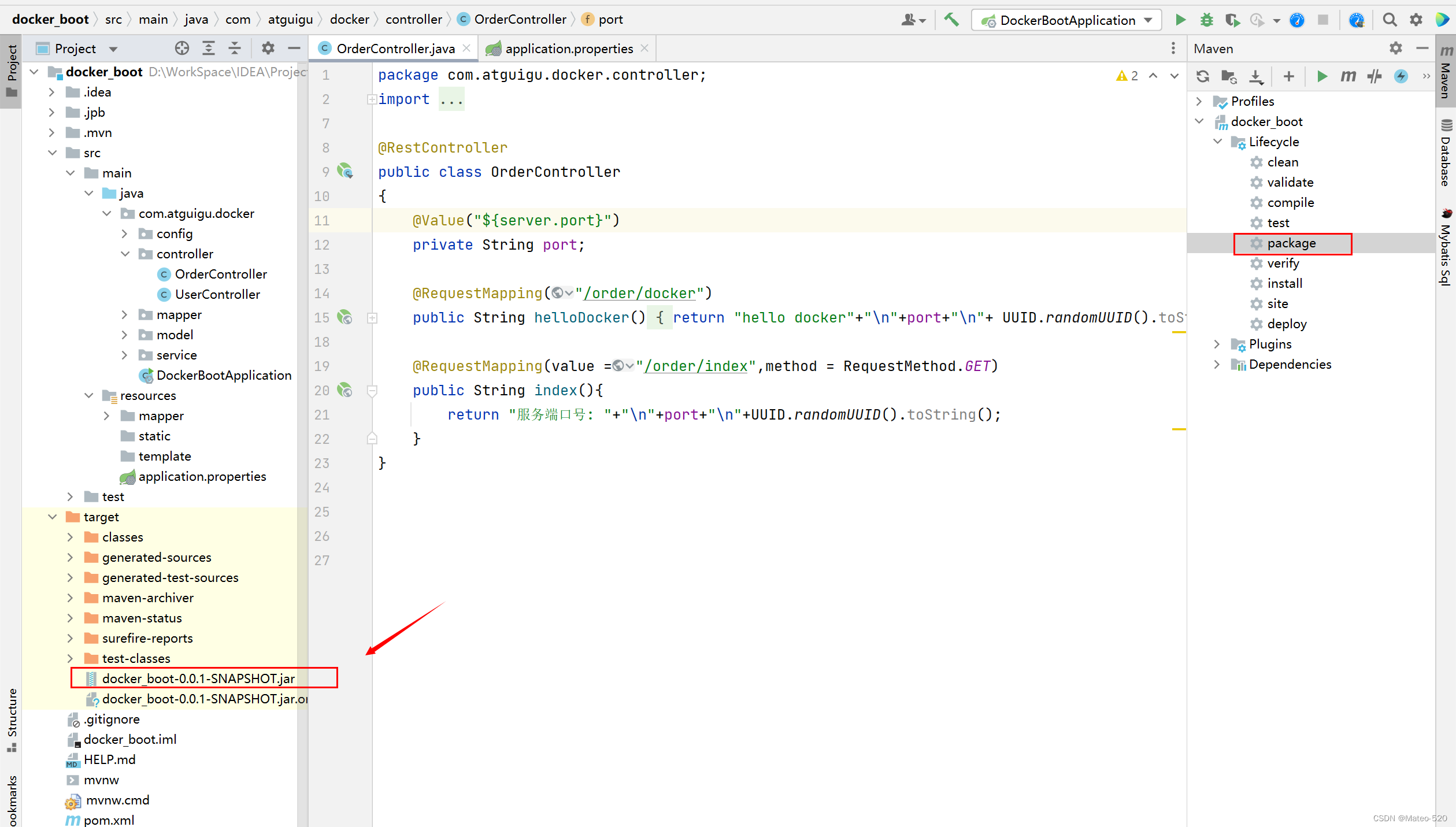Toggle Skip Tests mode in Maven toolbar
This screenshot has width=1456, height=827.
[1401, 76]
